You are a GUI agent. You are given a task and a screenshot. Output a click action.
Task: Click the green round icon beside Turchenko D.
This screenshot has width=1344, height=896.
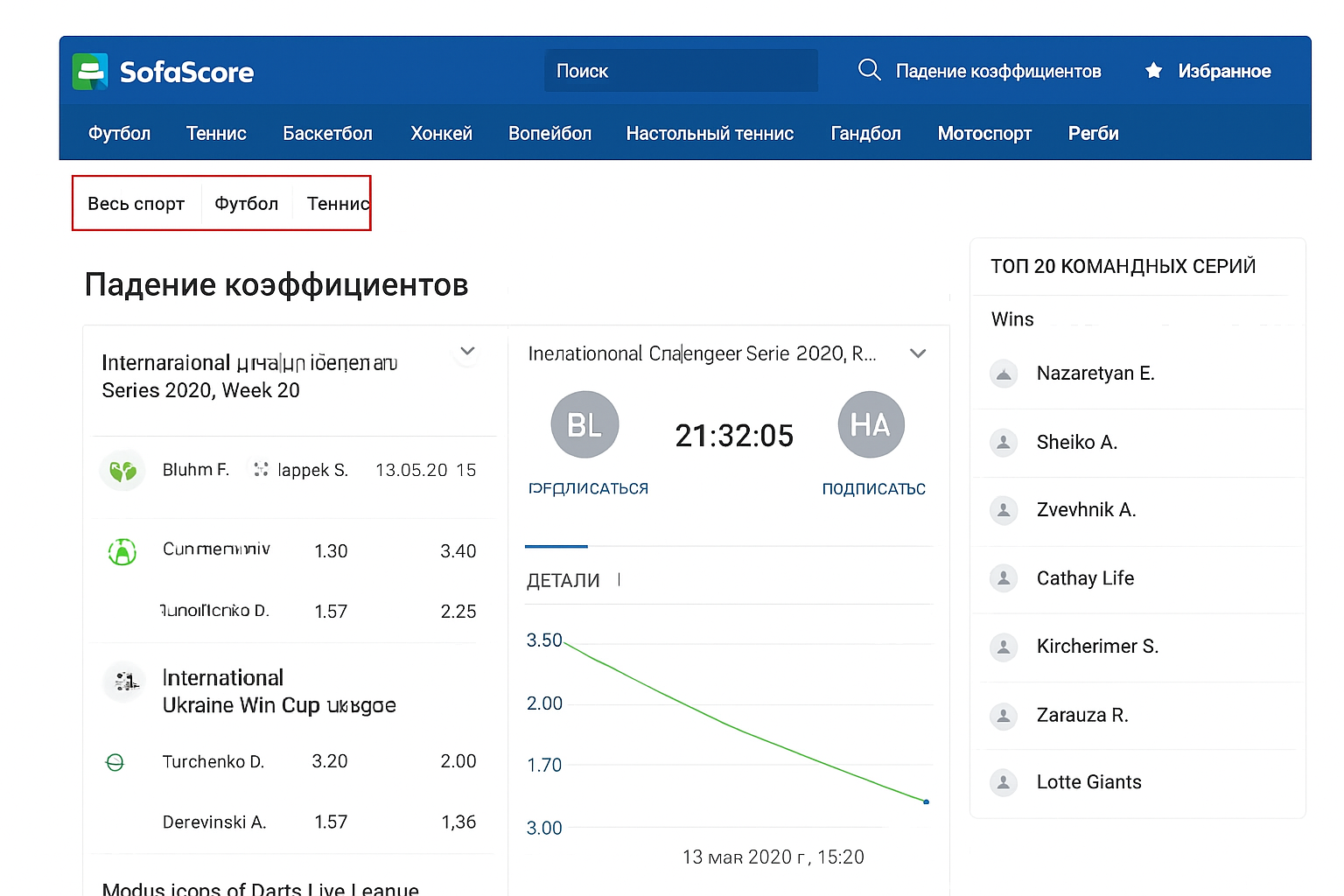point(115,762)
